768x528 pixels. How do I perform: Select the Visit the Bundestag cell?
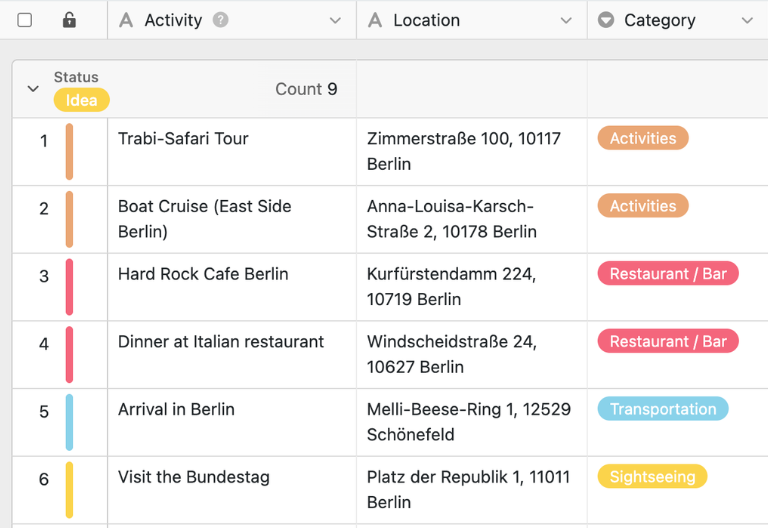pos(232,490)
